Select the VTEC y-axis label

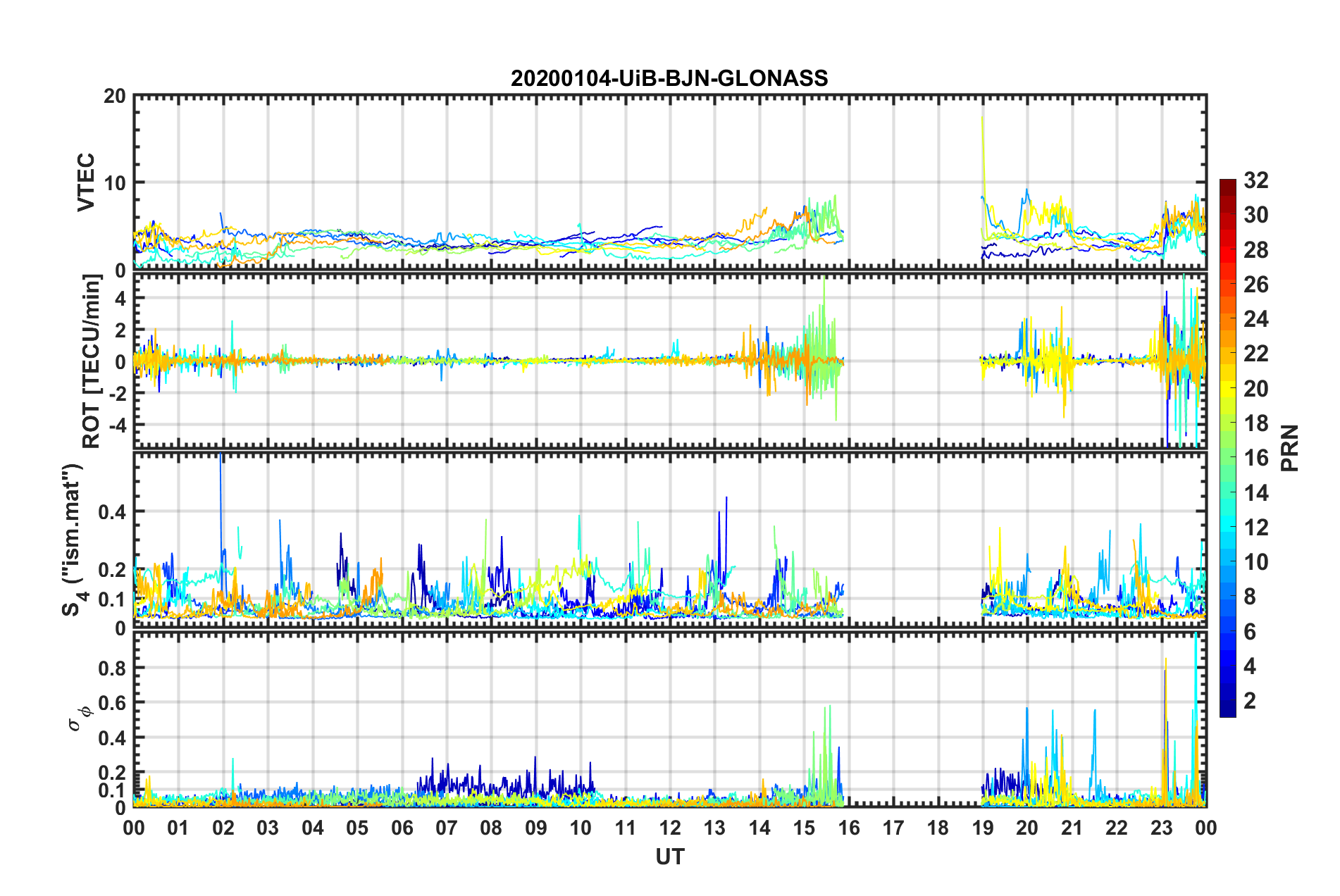click(86, 182)
